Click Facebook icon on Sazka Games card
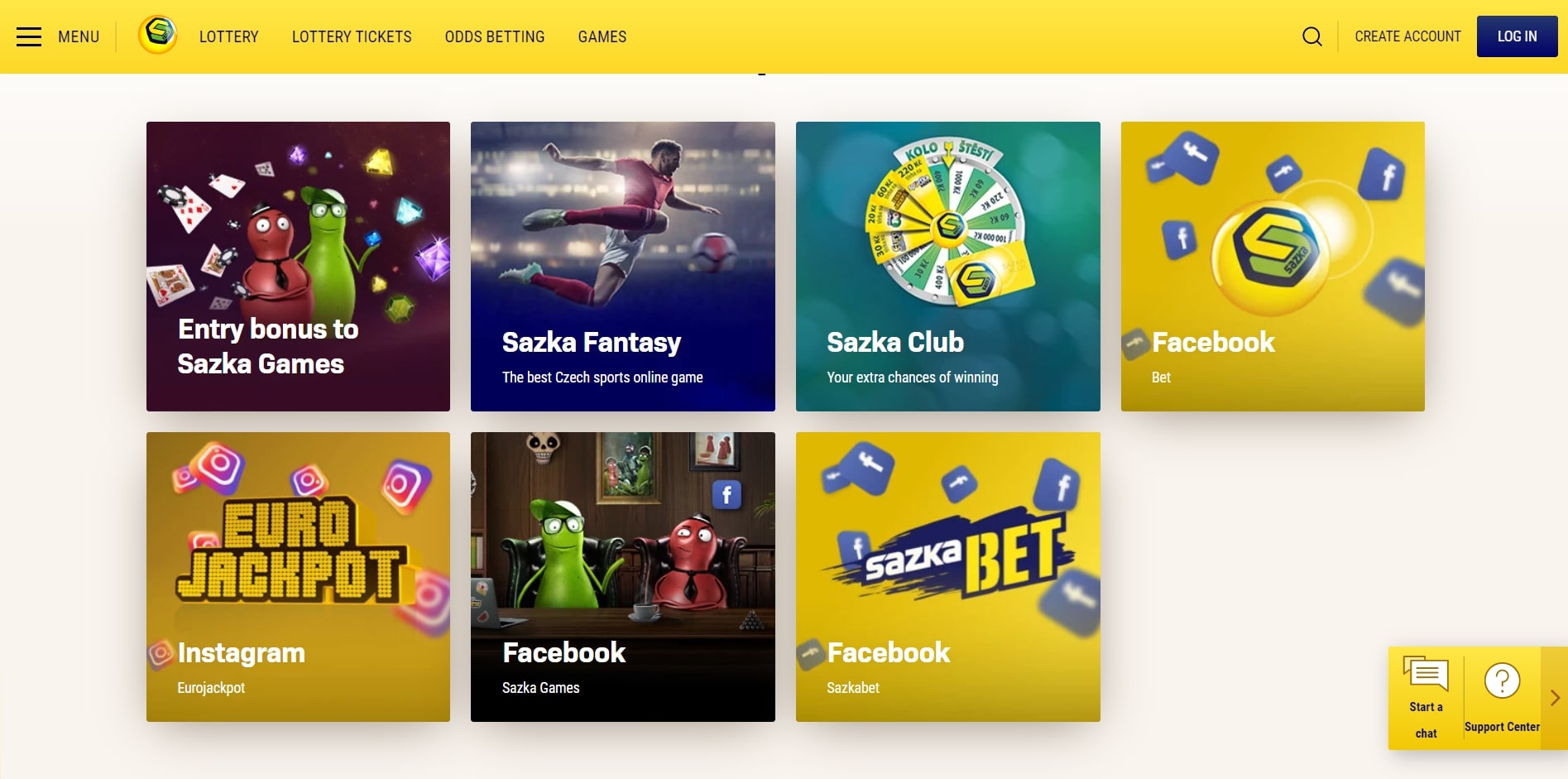 click(x=726, y=495)
